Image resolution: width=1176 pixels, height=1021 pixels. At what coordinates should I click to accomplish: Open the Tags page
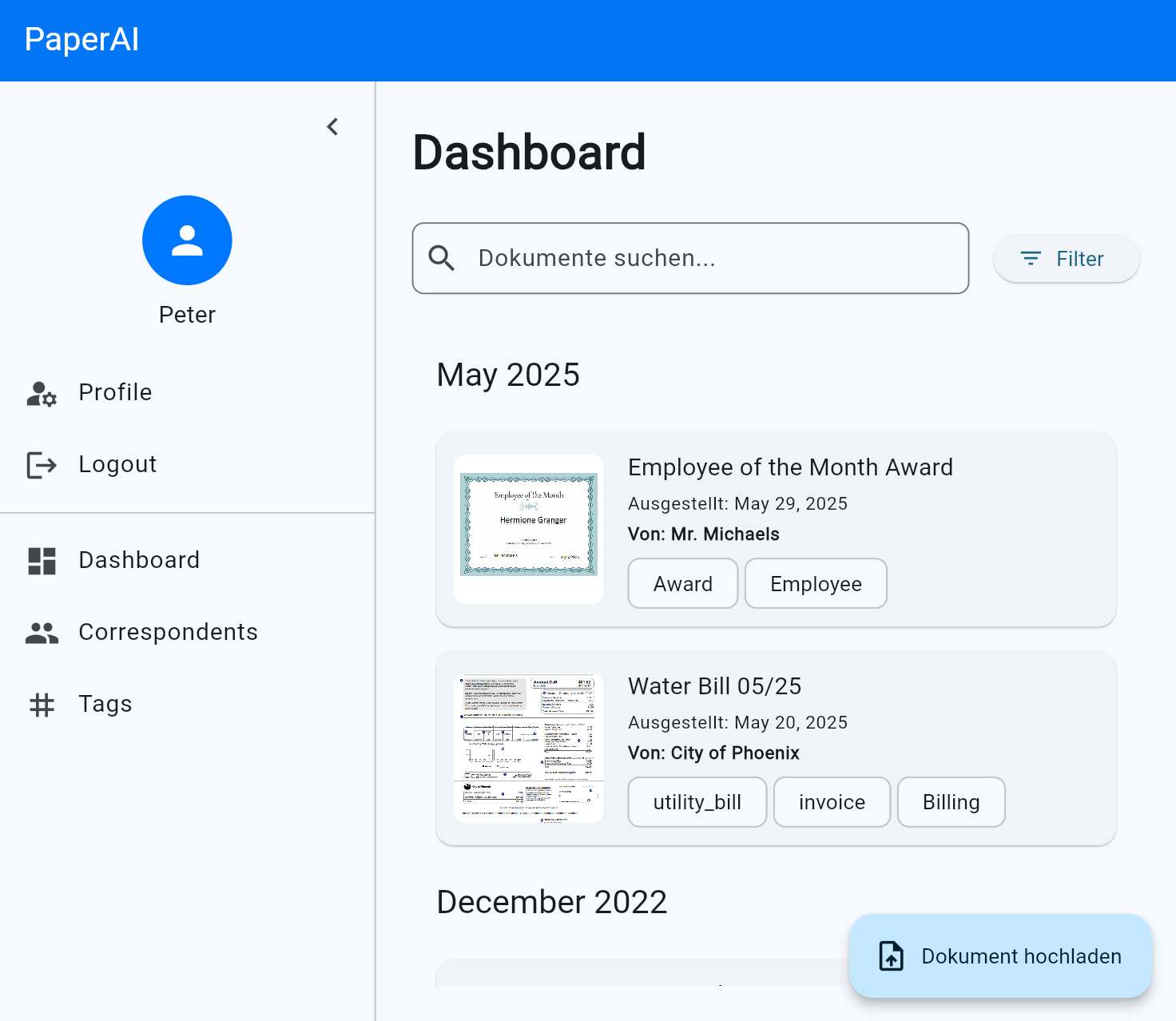[x=105, y=704]
